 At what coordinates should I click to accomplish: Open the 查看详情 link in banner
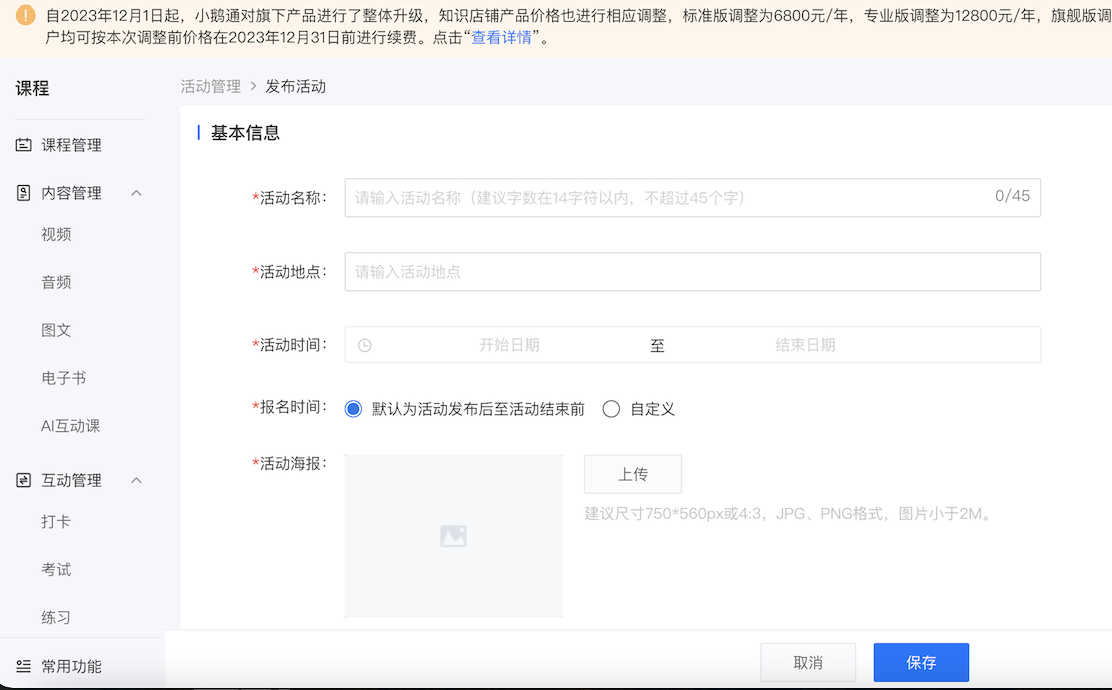tap(501, 38)
